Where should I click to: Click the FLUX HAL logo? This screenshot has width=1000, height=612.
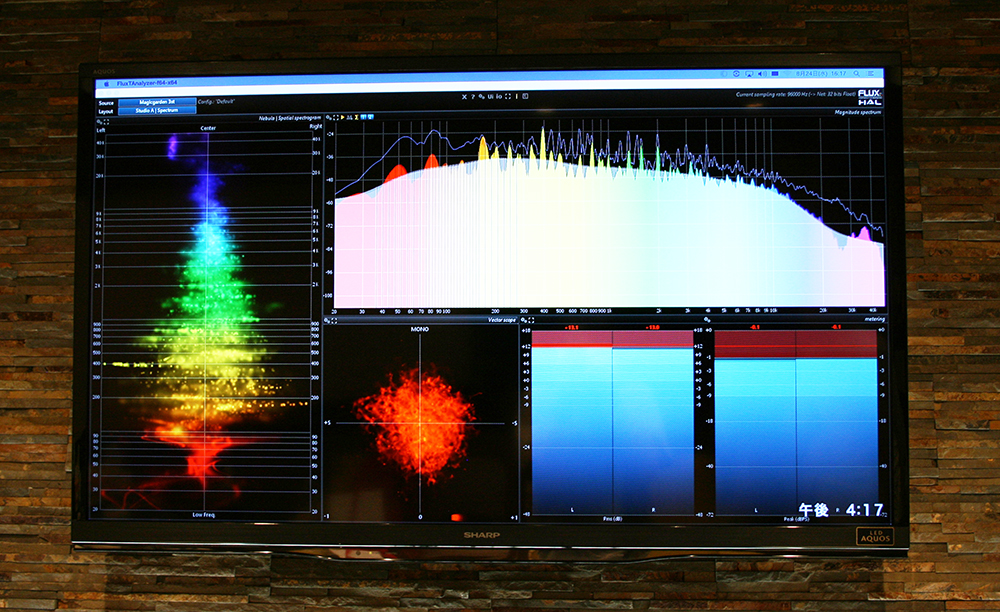(x=869, y=97)
